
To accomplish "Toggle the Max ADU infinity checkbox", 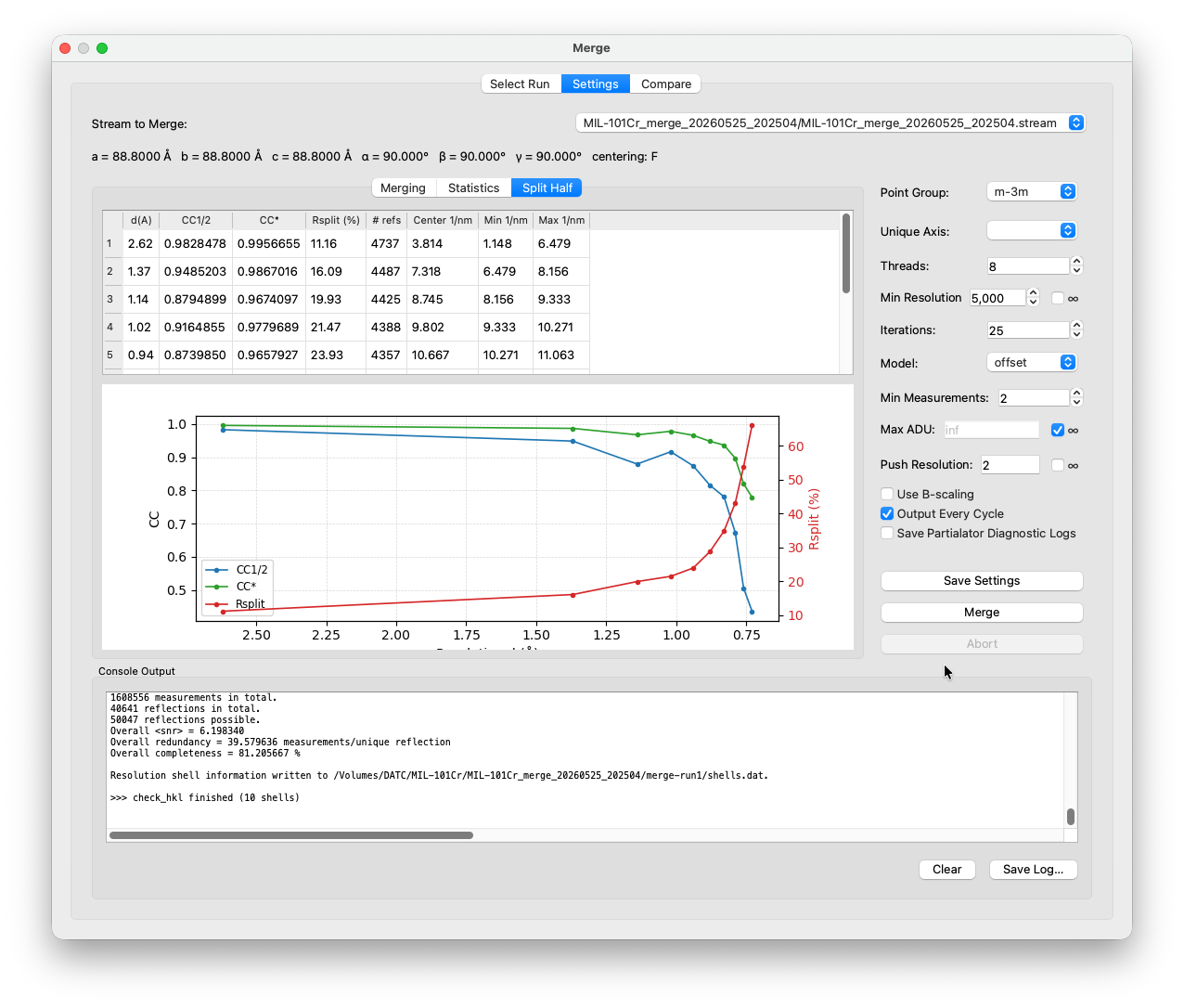I will (1058, 430).
